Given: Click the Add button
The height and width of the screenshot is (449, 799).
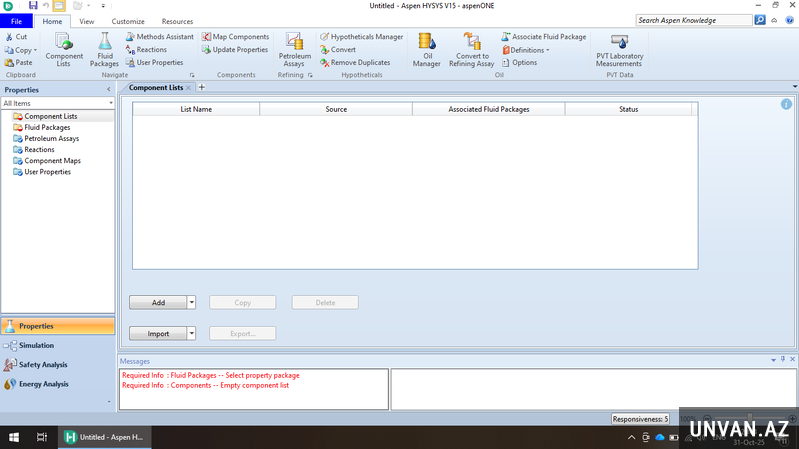Looking at the screenshot, I should pyautogui.click(x=158, y=302).
